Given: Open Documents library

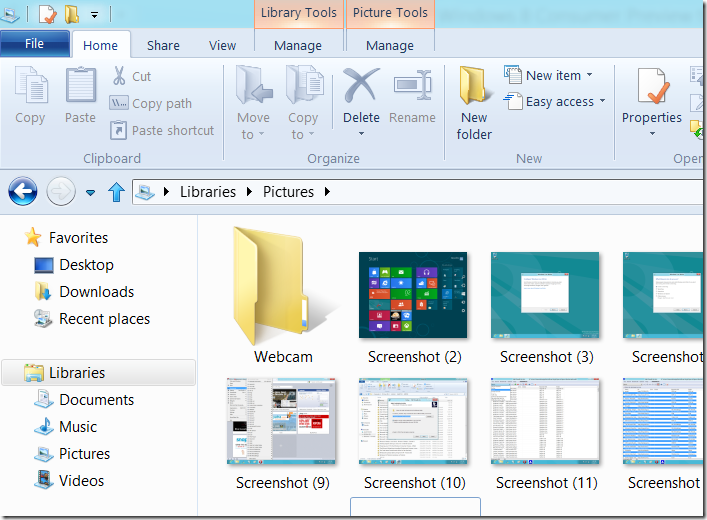Looking at the screenshot, I should (x=84, y=400).
